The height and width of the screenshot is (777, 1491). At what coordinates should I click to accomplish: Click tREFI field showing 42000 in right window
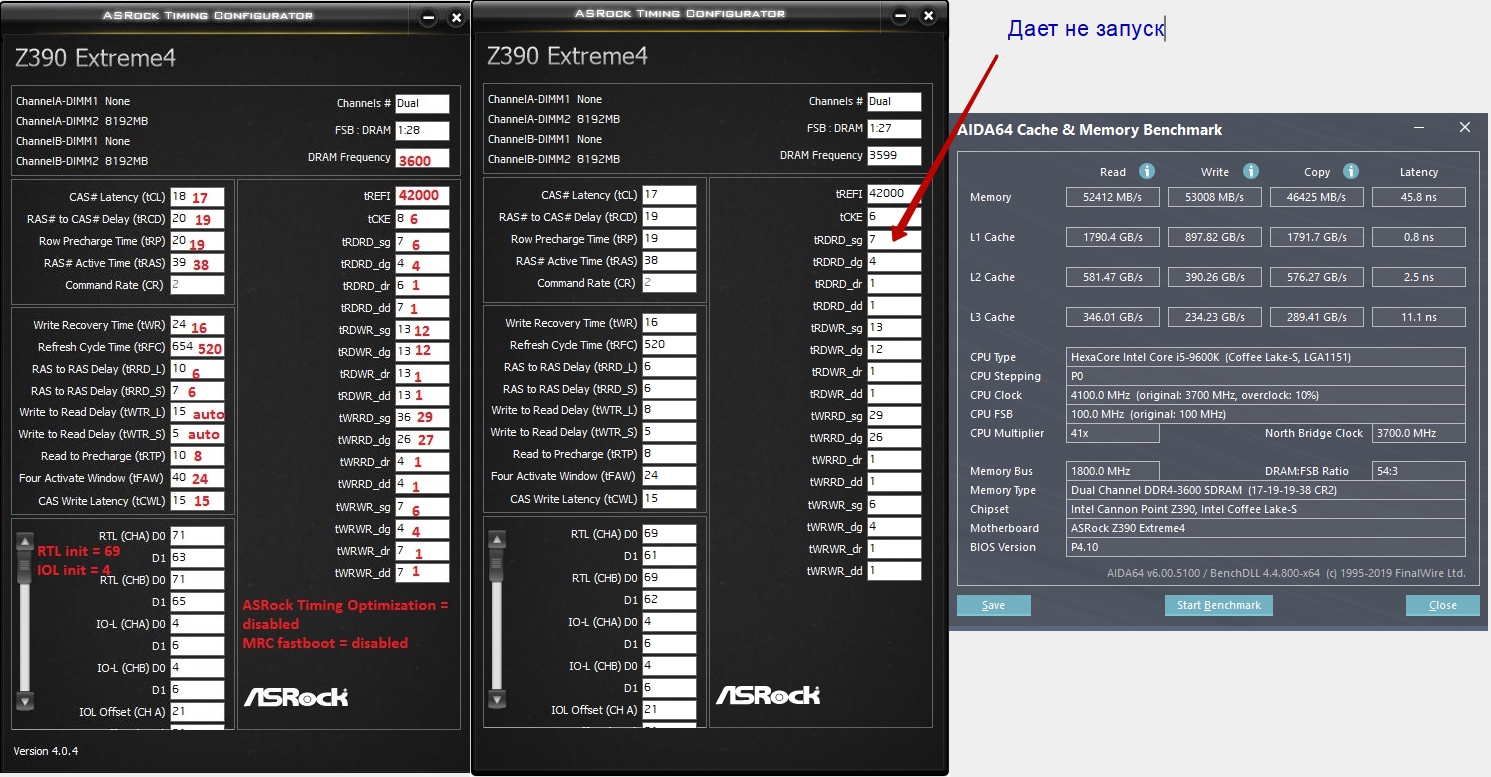(x=894, y=194)
